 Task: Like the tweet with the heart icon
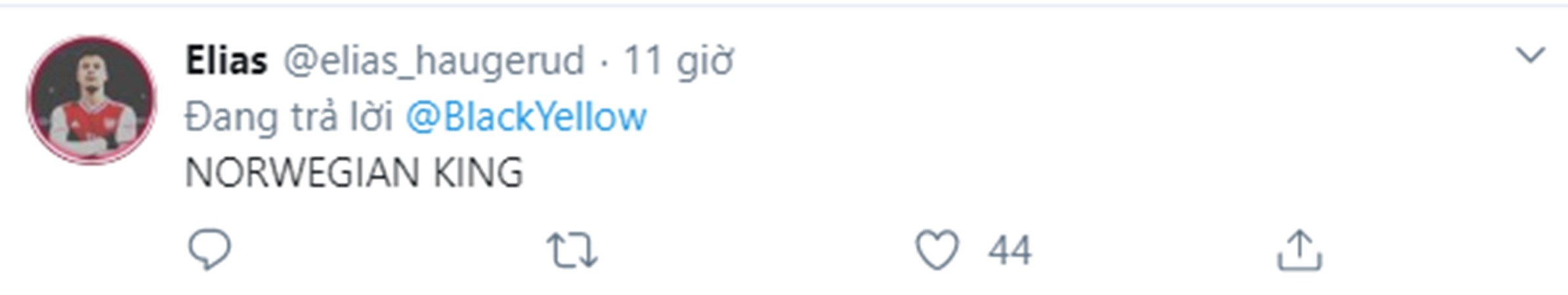(937, 250)
